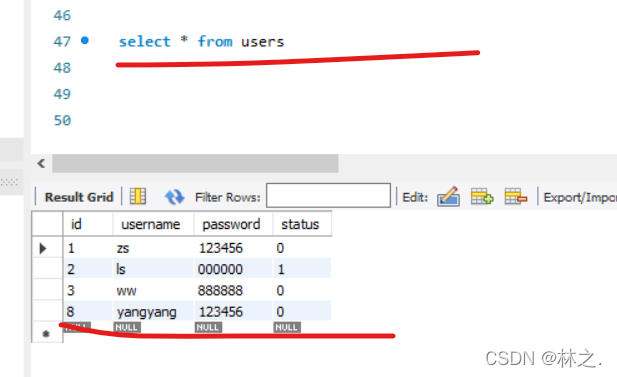Click the Result Grid label
617x377 pixels.
[79, 197]
